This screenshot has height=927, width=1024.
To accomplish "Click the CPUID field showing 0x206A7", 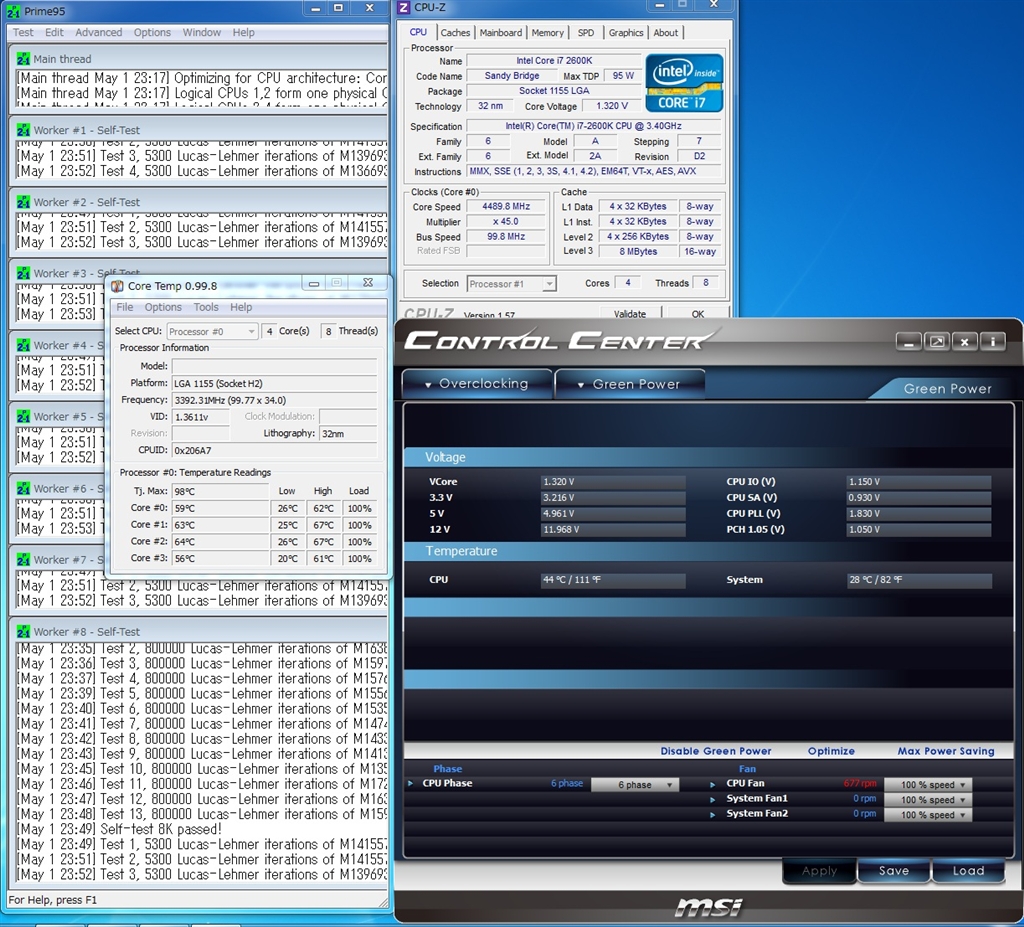I will [274, 450].
